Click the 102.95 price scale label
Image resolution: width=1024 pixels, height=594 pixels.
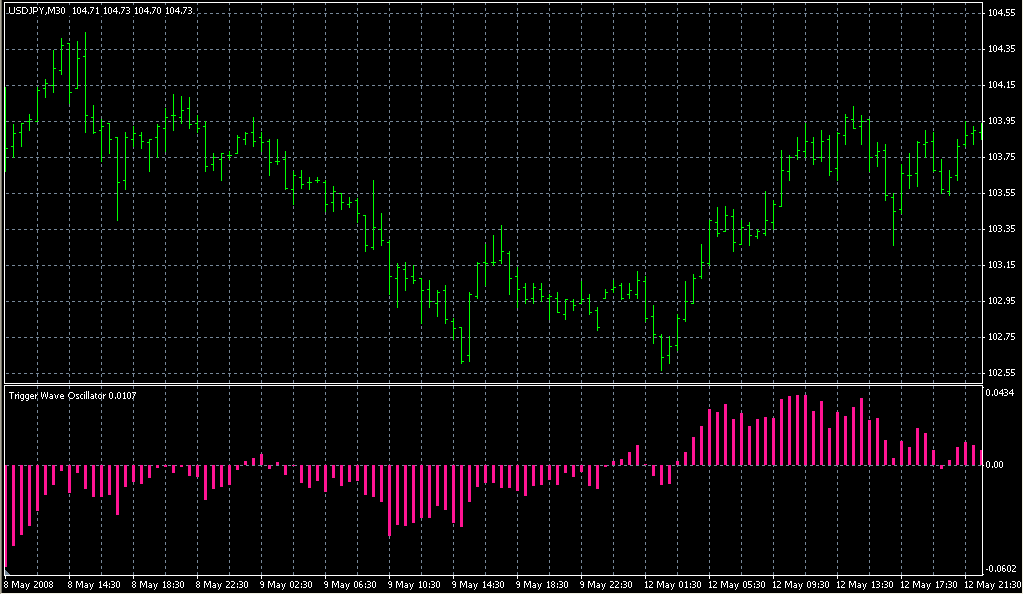point(1001,301)
